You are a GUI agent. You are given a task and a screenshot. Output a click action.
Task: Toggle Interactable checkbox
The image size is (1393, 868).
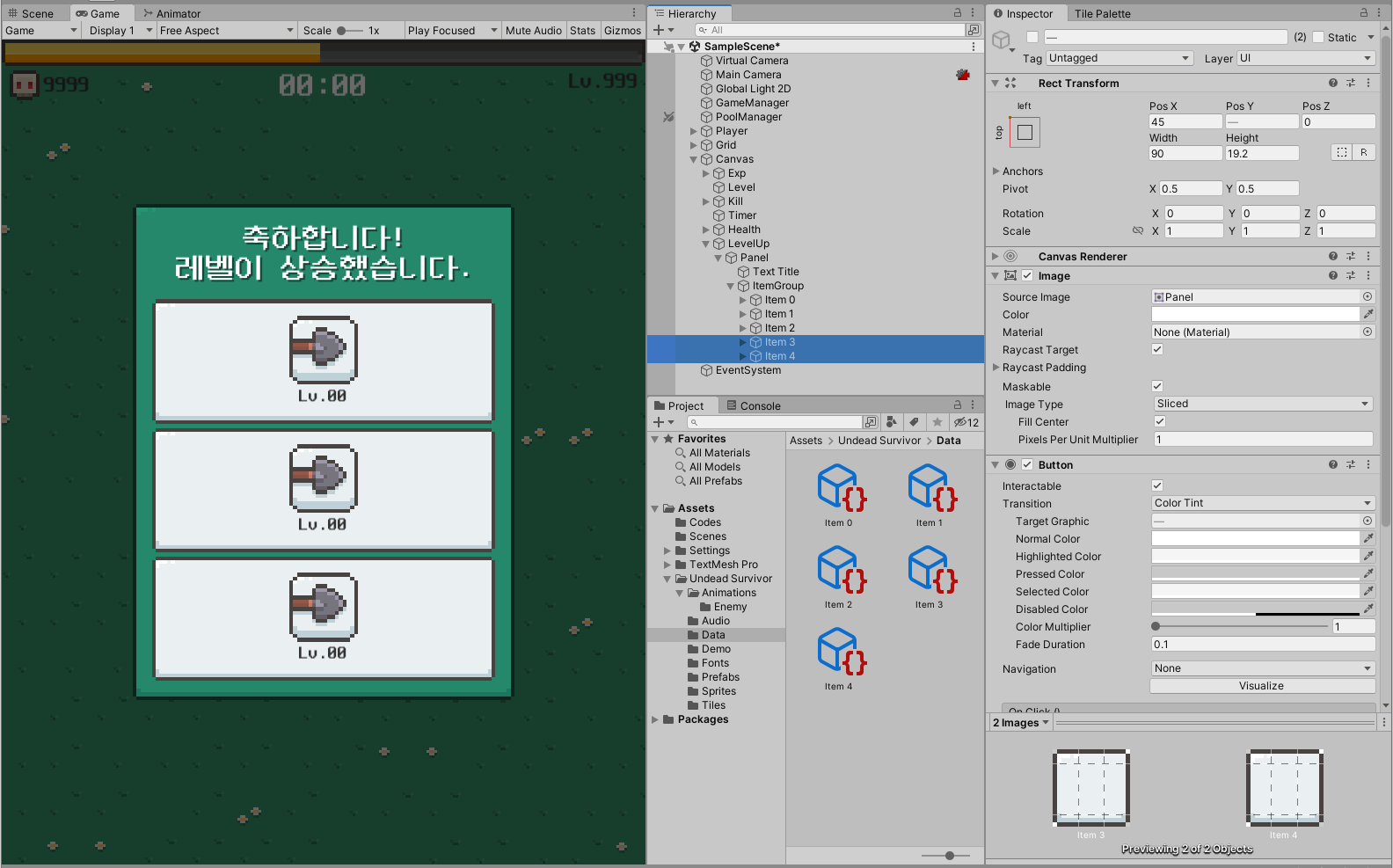1157,485
